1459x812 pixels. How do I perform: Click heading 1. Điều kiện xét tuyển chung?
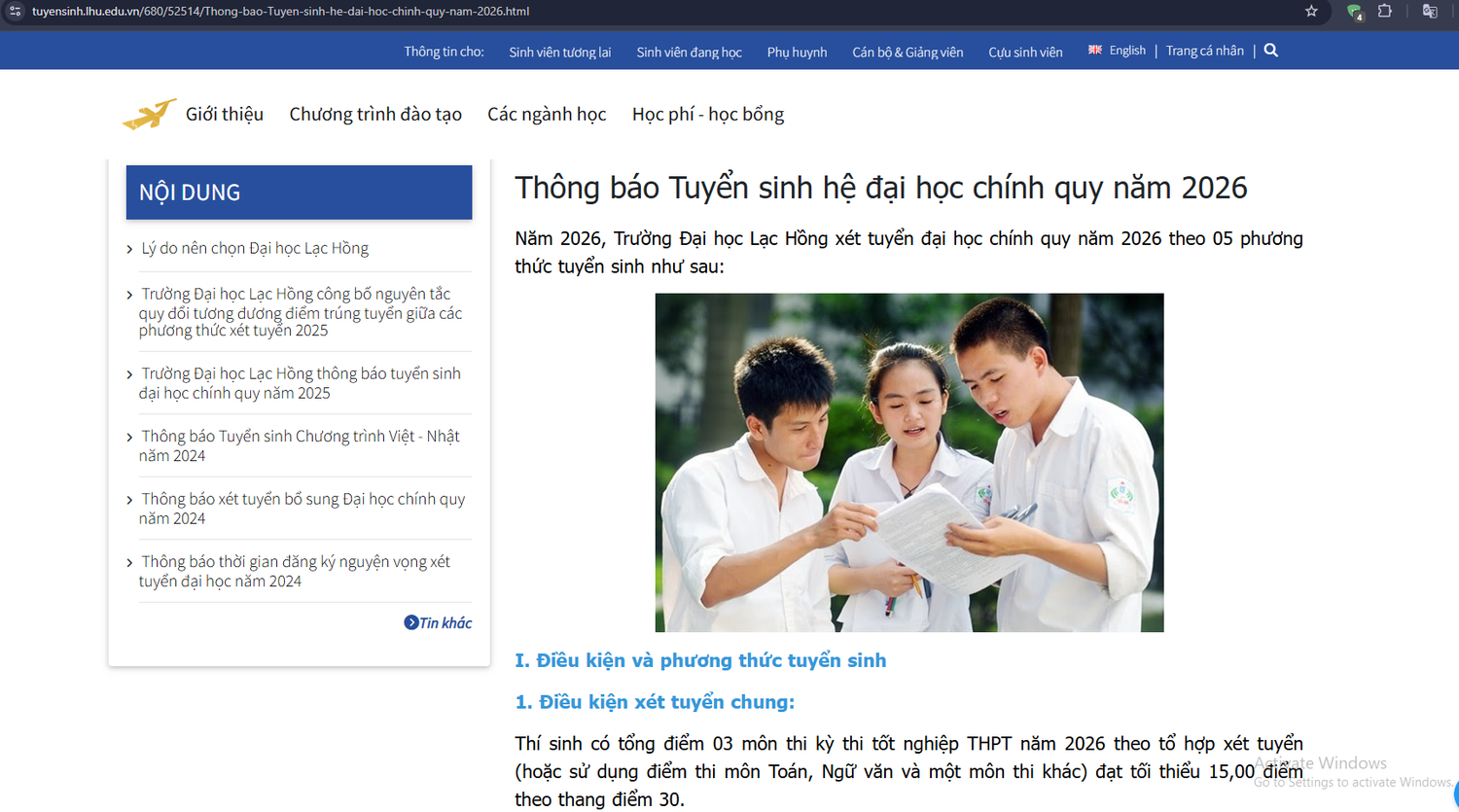click(x=655, y=702)
